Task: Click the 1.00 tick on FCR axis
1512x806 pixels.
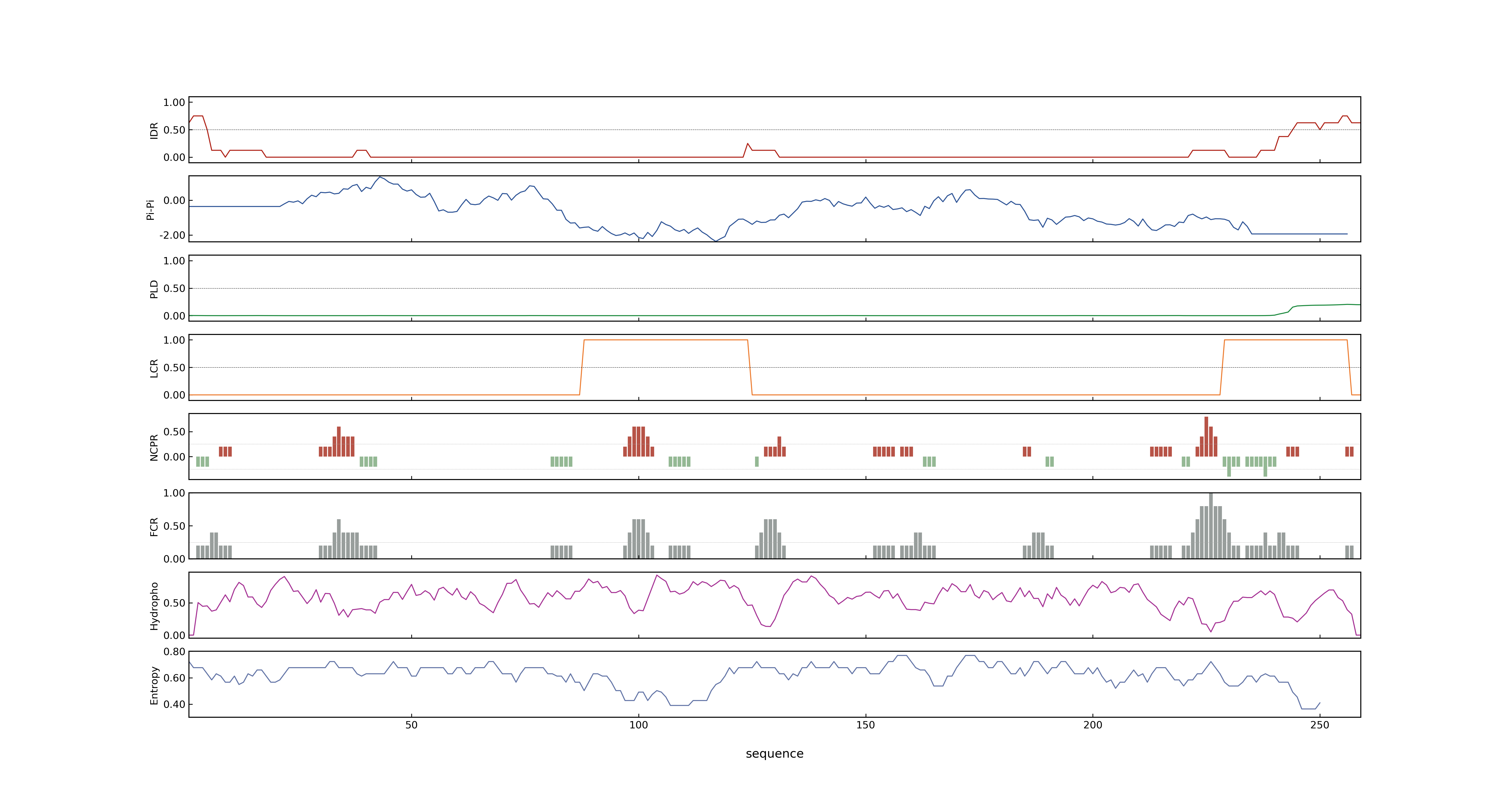Action: tap(174, 493)
